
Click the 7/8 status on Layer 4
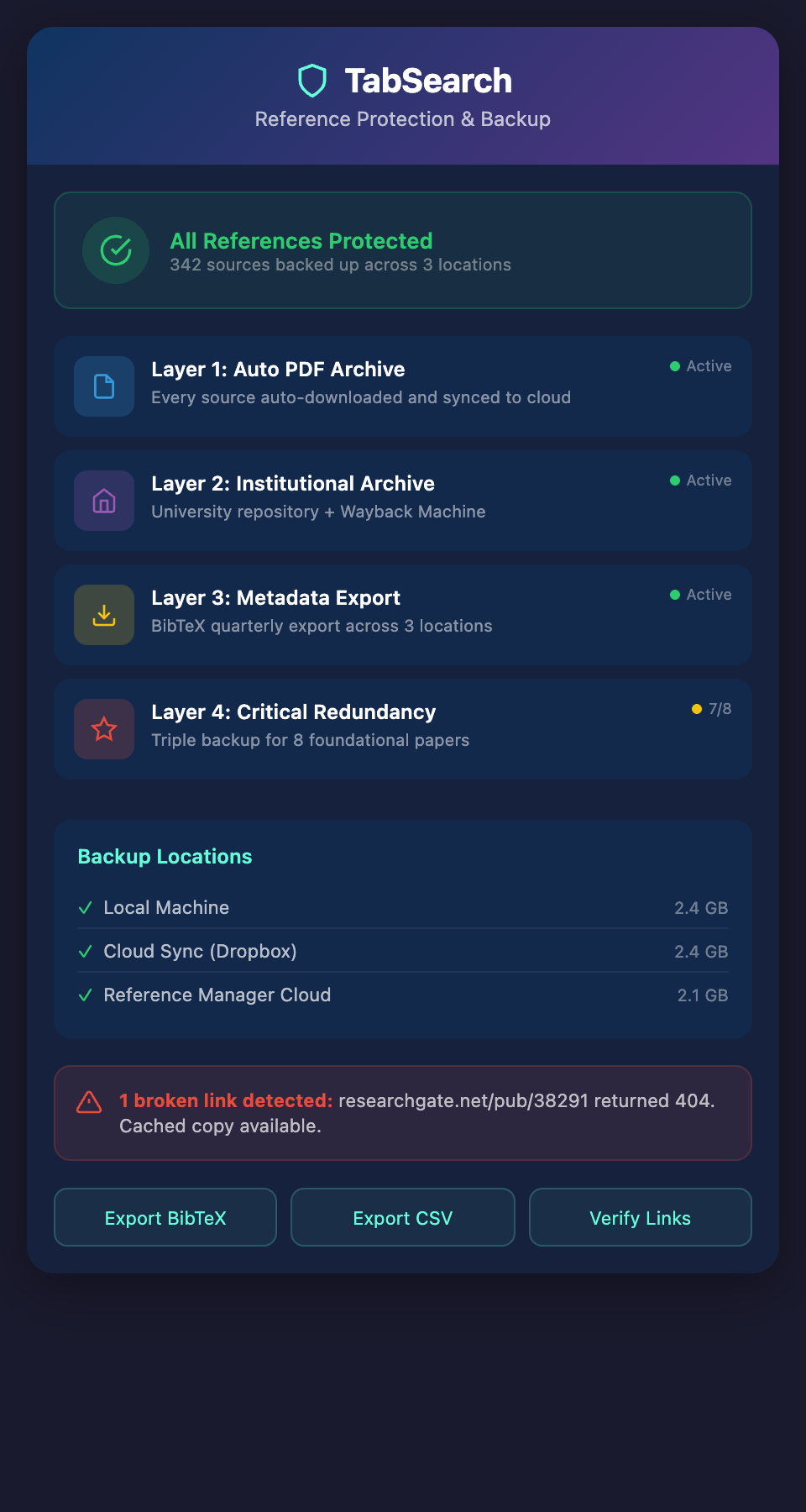click(712, 709)
